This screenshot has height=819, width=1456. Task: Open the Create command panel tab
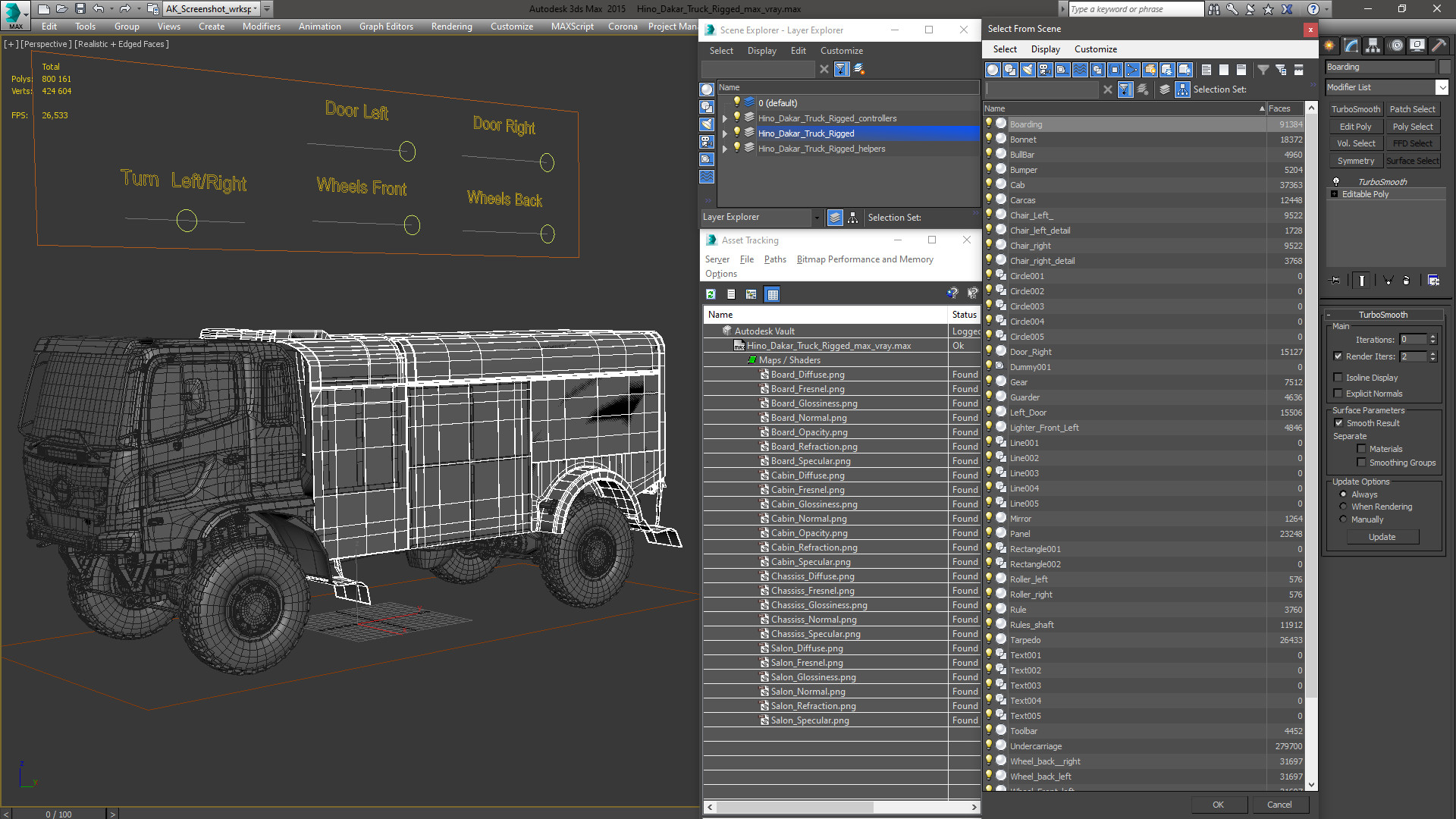[x=1330, y=45]
